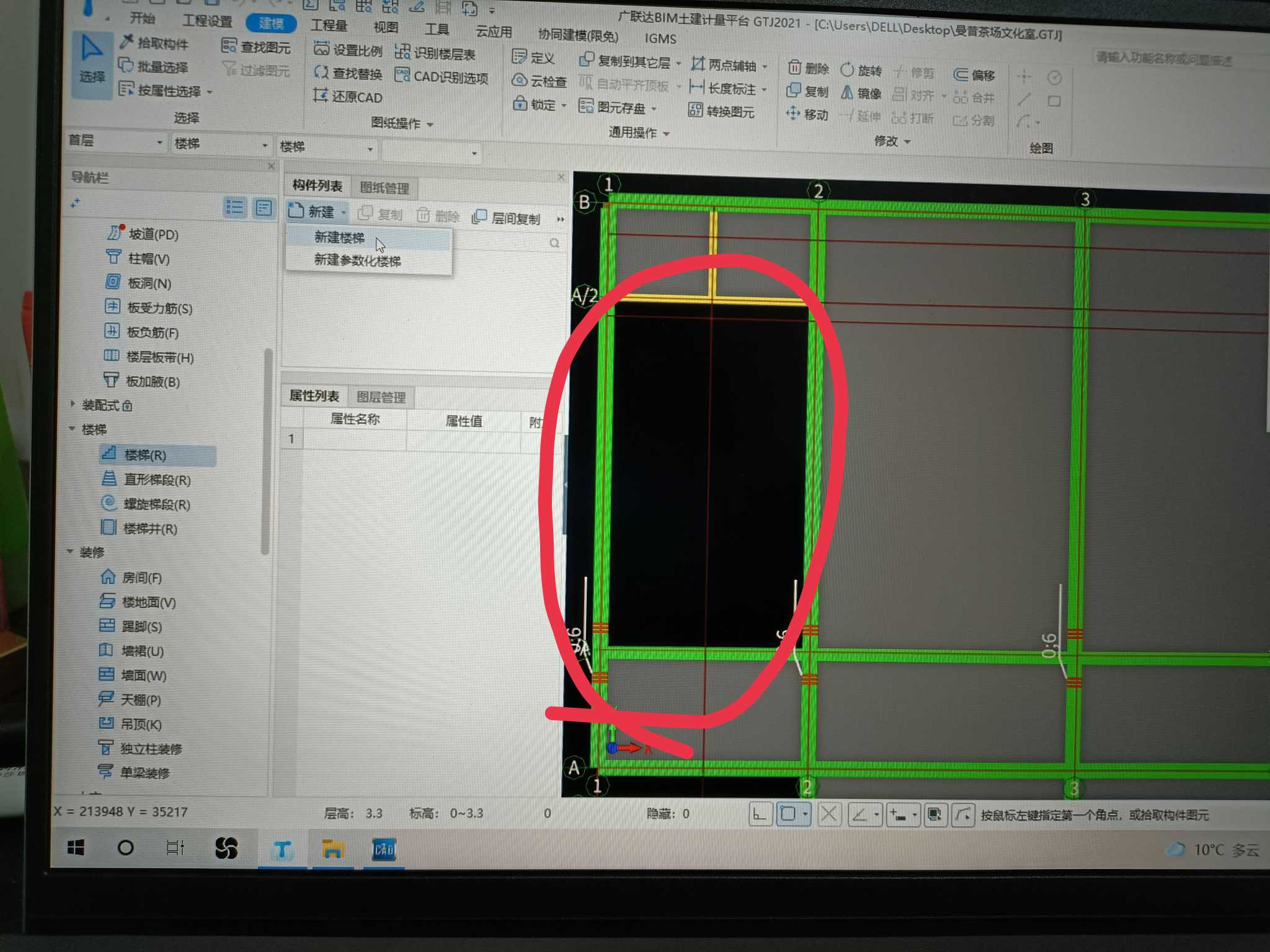Screen dimensions: 1270x952
Task: Open the empty fourth dropdown
Action: 431,151
